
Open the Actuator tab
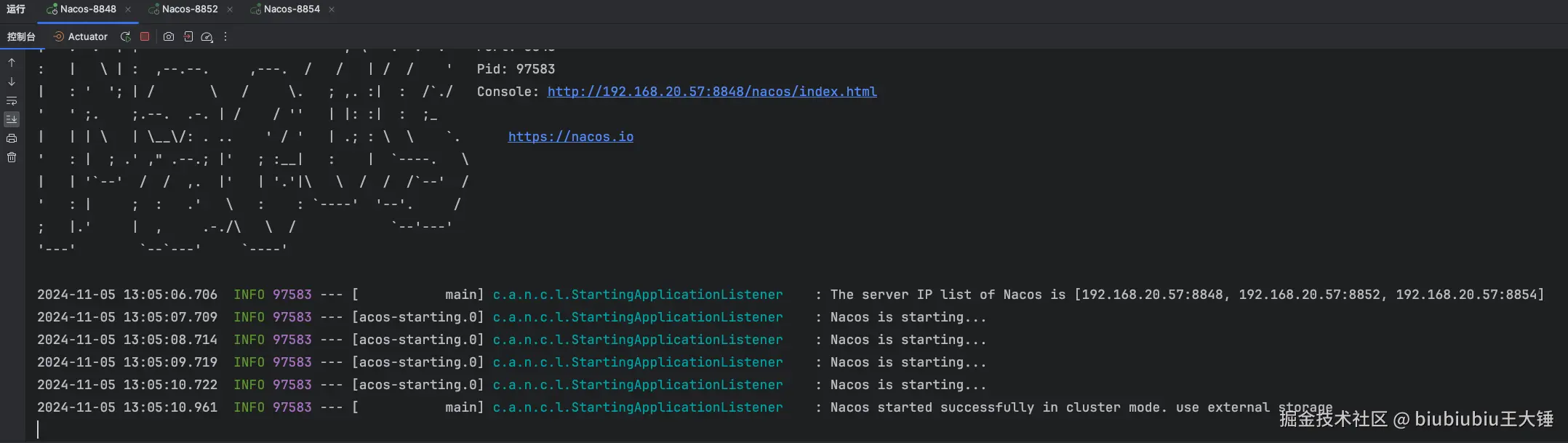[81, 37]
